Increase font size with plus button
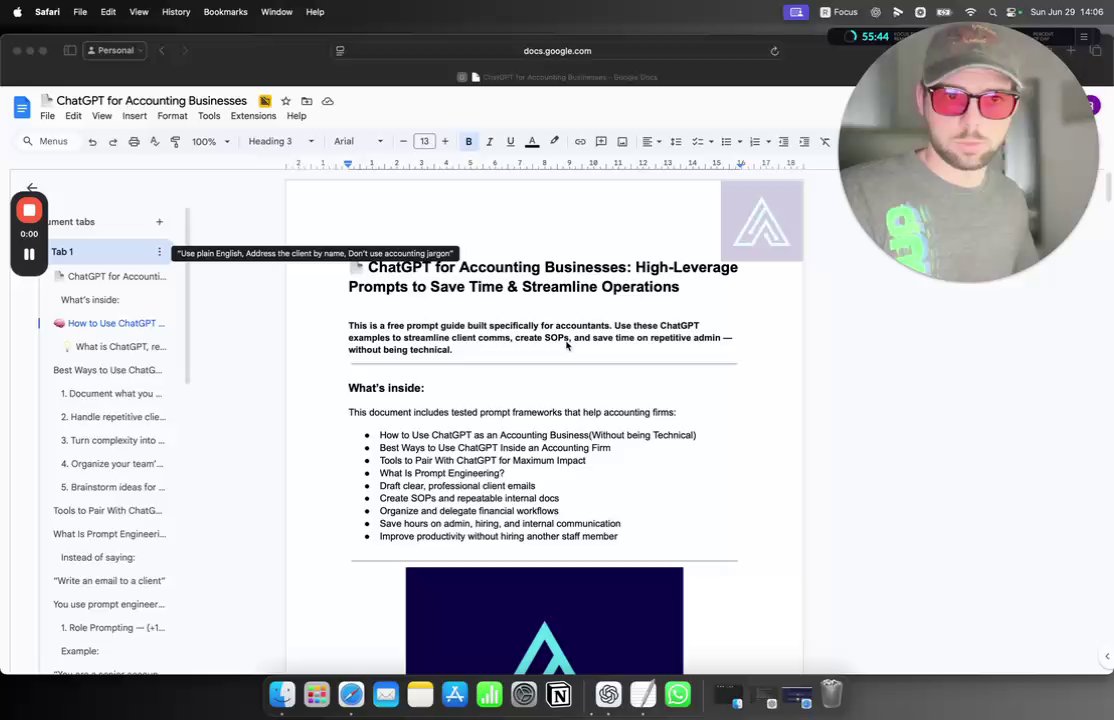The image size is (1114, 720). pos(445,141)
